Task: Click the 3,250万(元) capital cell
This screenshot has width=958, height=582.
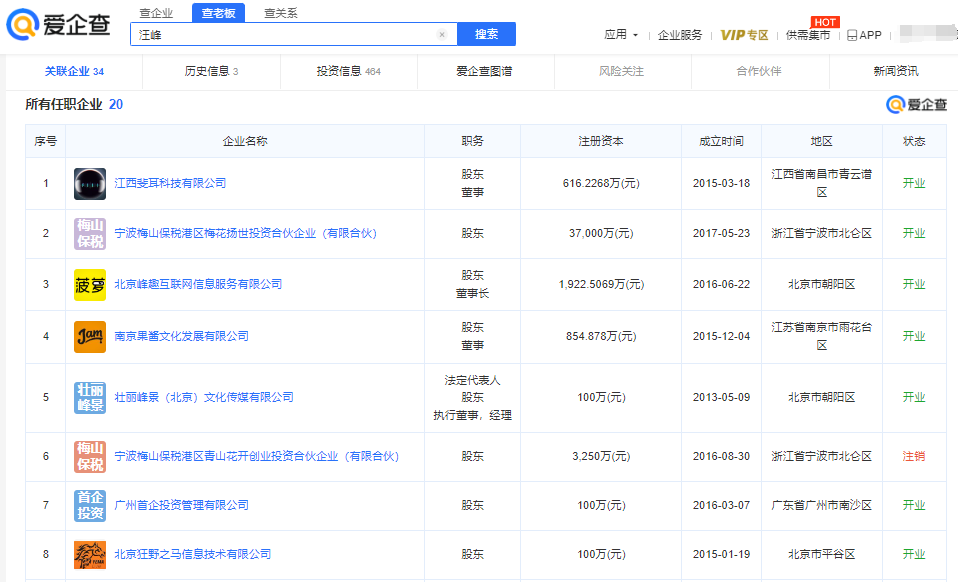Action: click(x=601, y=456)
